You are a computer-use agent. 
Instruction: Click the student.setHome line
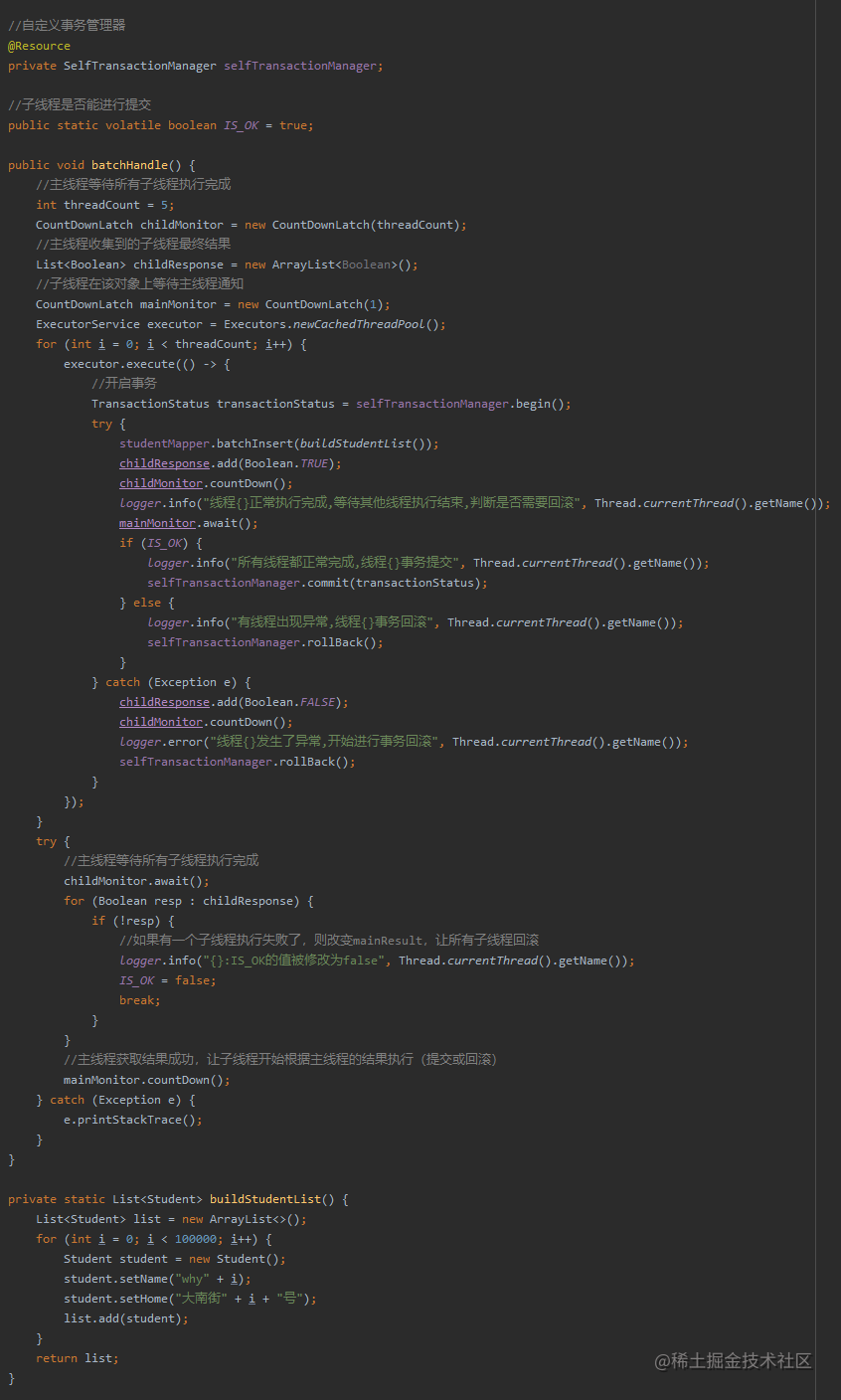(189, 1299)
